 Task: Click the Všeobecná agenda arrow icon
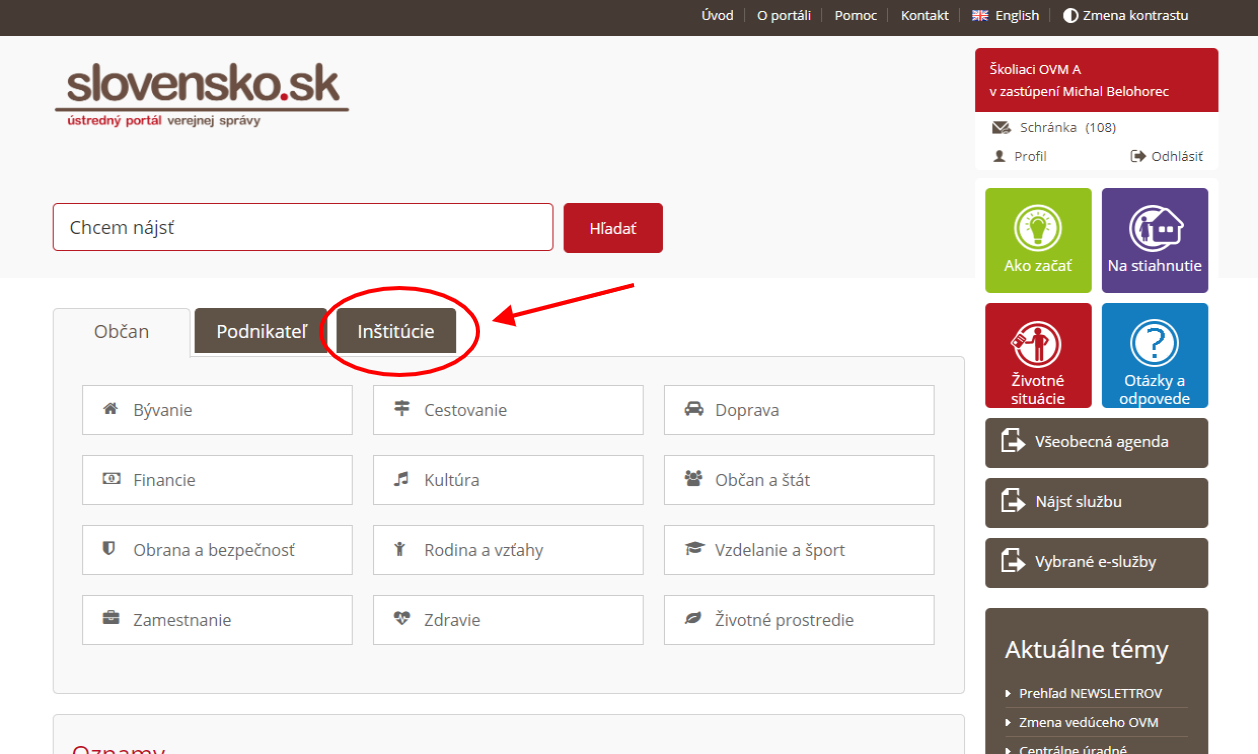tap(1013, 442)
